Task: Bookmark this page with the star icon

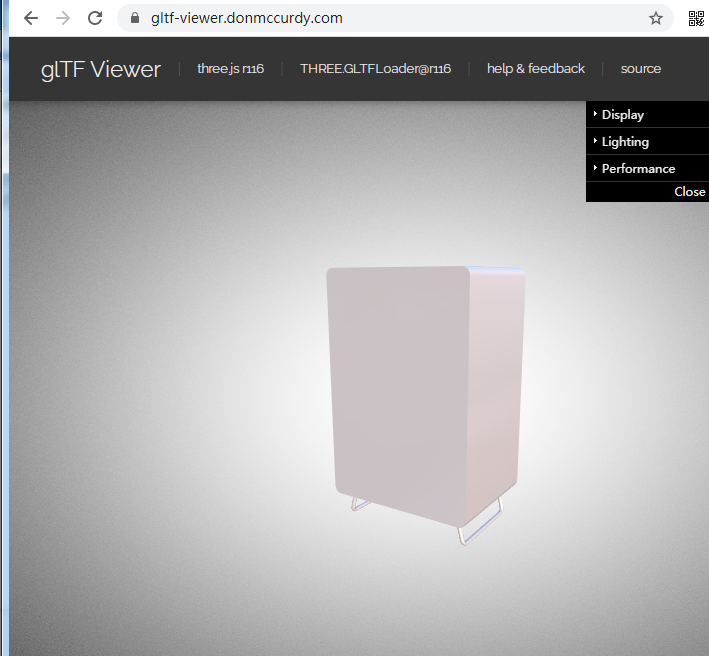Action: 656,18
